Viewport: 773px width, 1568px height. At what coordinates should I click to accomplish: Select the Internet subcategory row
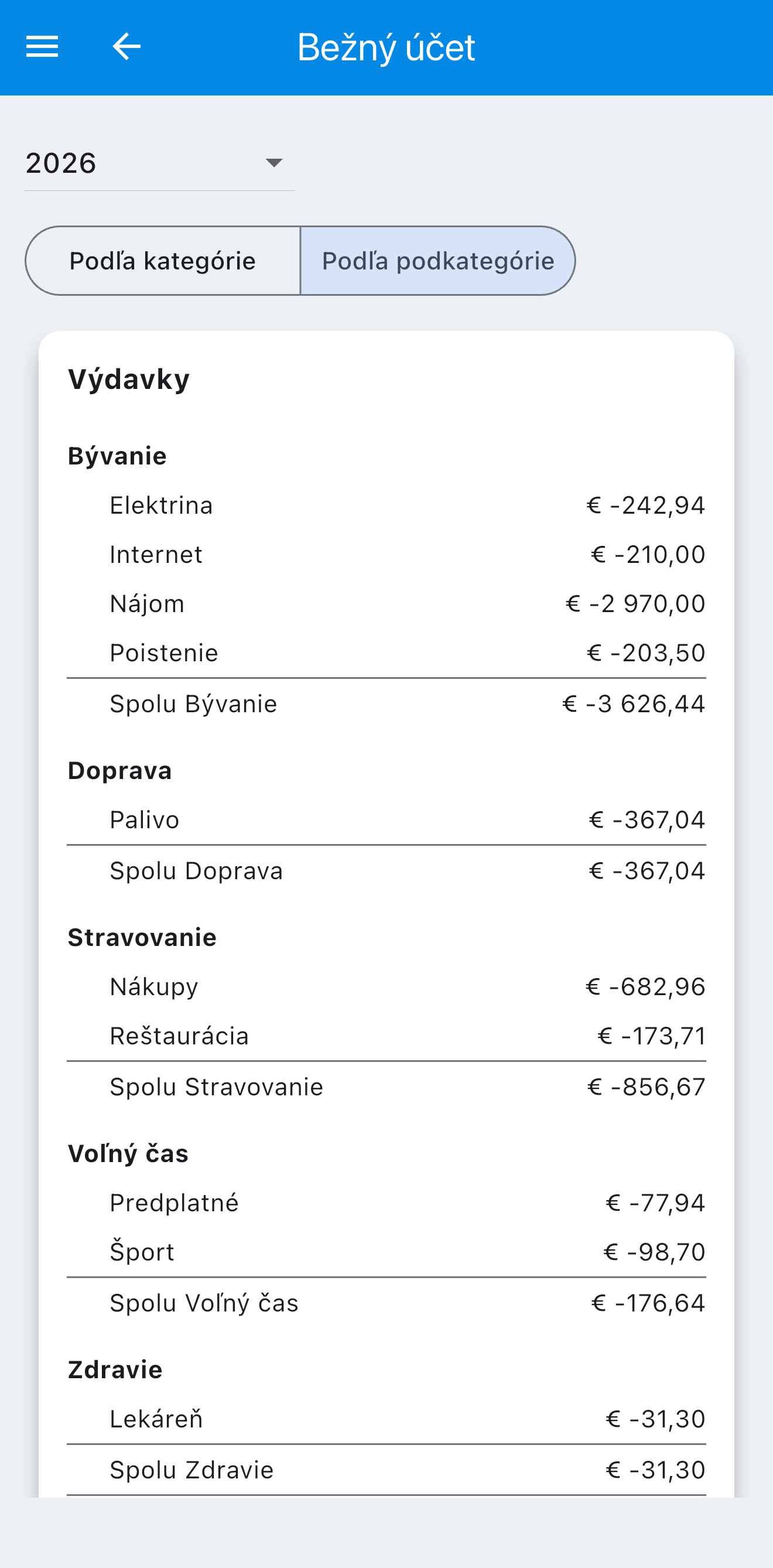tap(386, 555)
